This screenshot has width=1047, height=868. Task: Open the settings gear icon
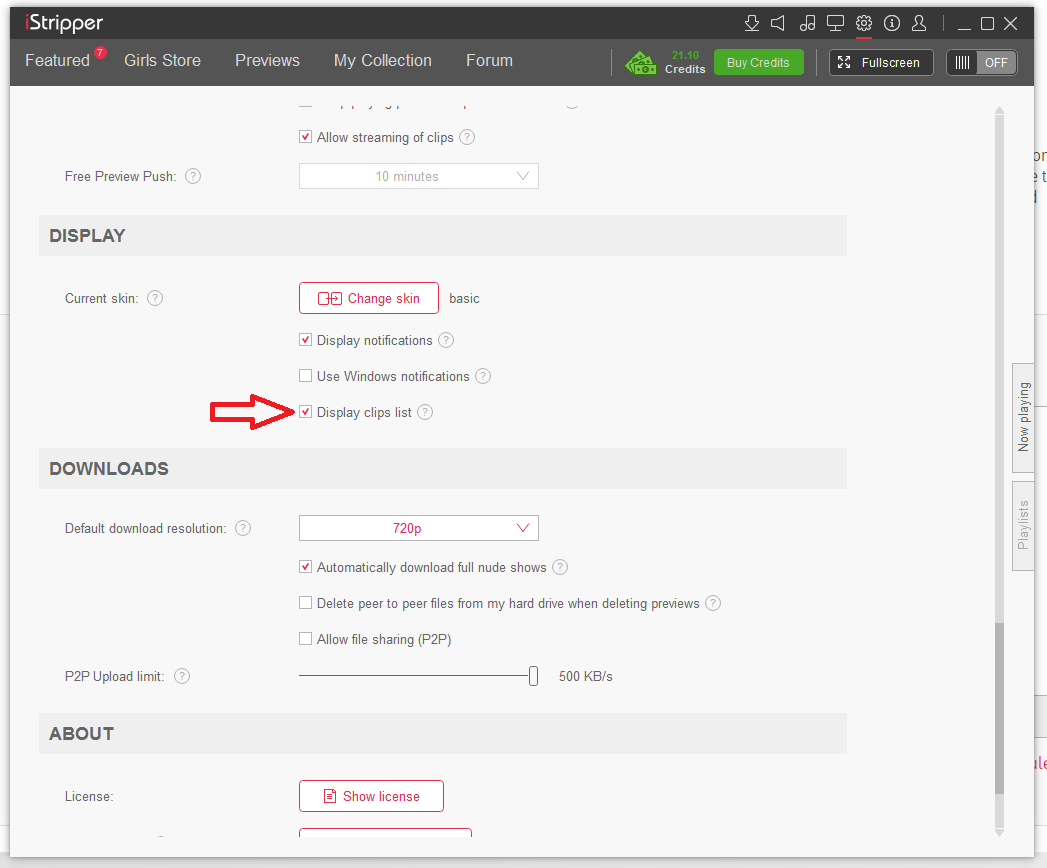(x=864, y=23)
